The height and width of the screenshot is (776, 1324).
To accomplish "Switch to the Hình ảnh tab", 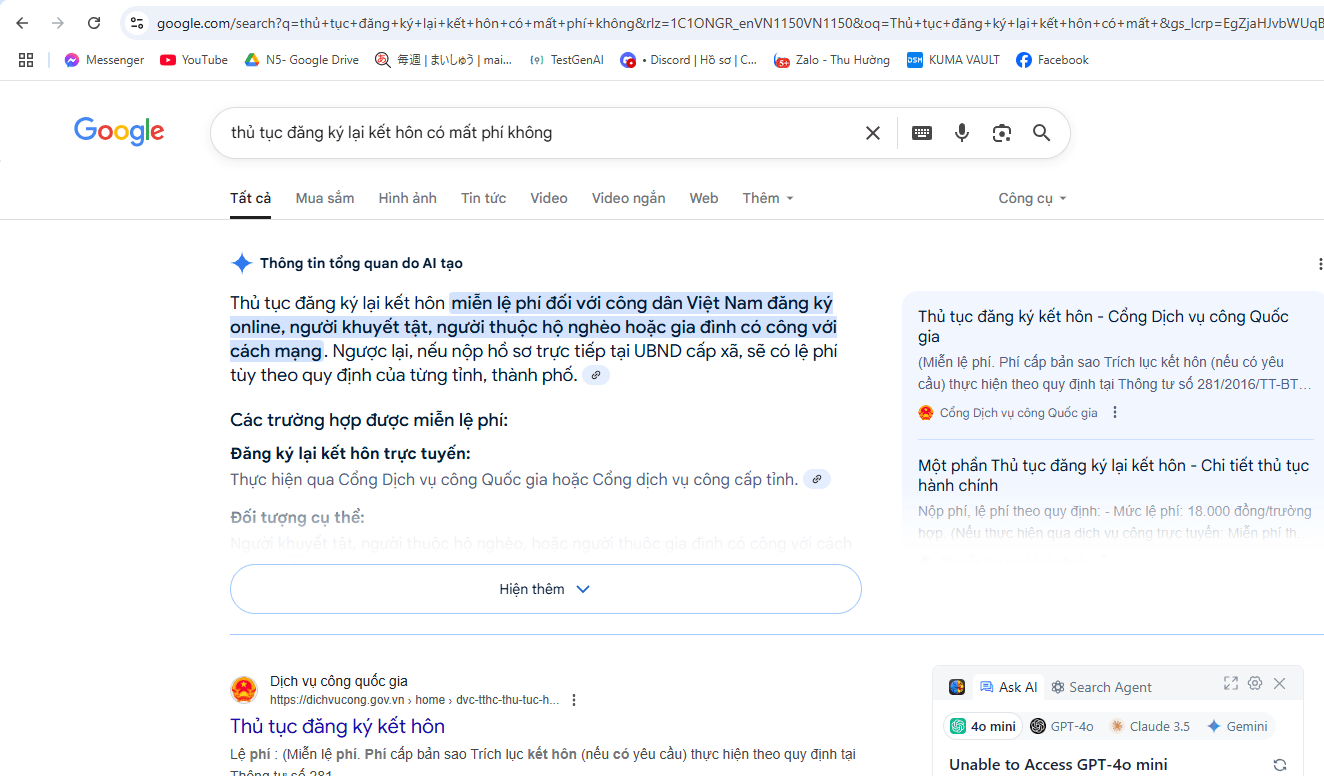I will [408, 198].
